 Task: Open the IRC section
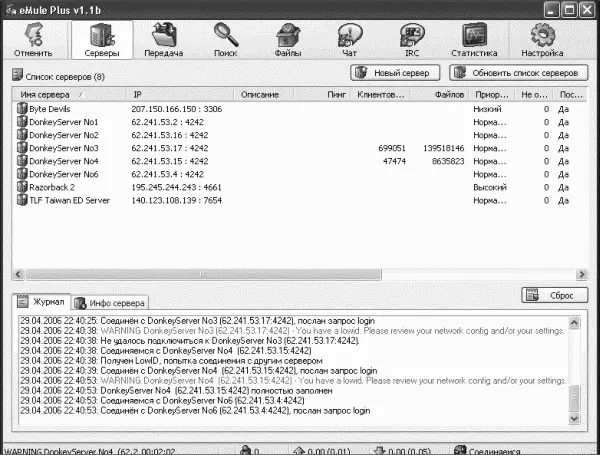pos(412,40)
